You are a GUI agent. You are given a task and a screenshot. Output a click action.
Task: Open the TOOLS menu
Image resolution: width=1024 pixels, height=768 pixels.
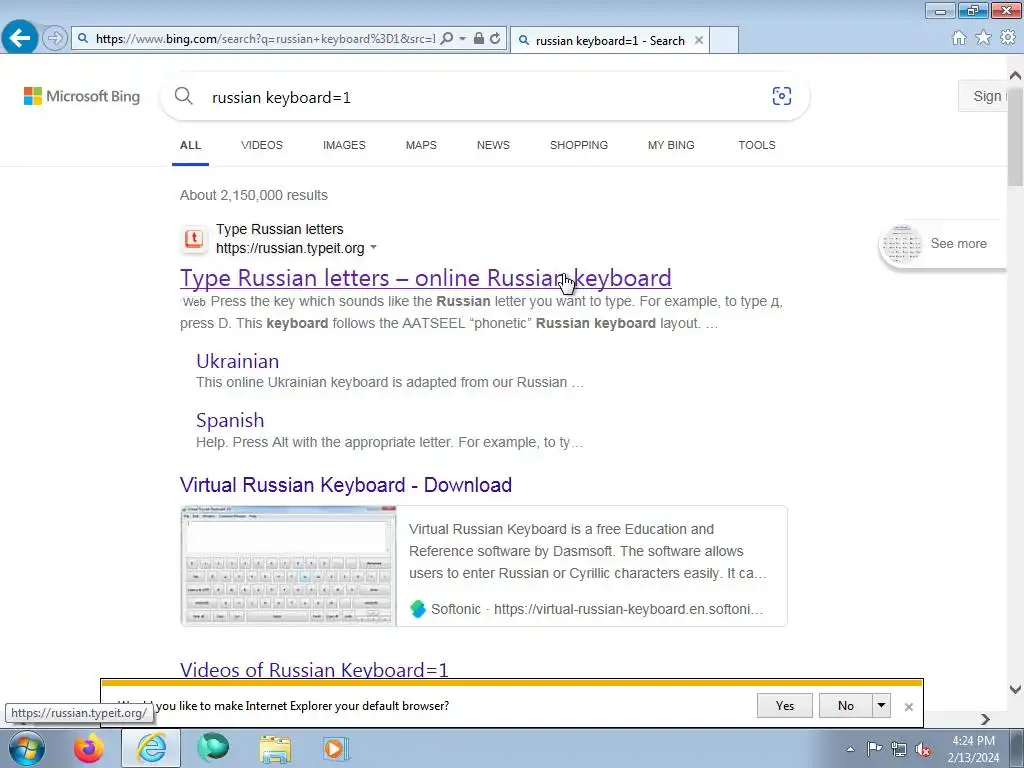[757, 146]
